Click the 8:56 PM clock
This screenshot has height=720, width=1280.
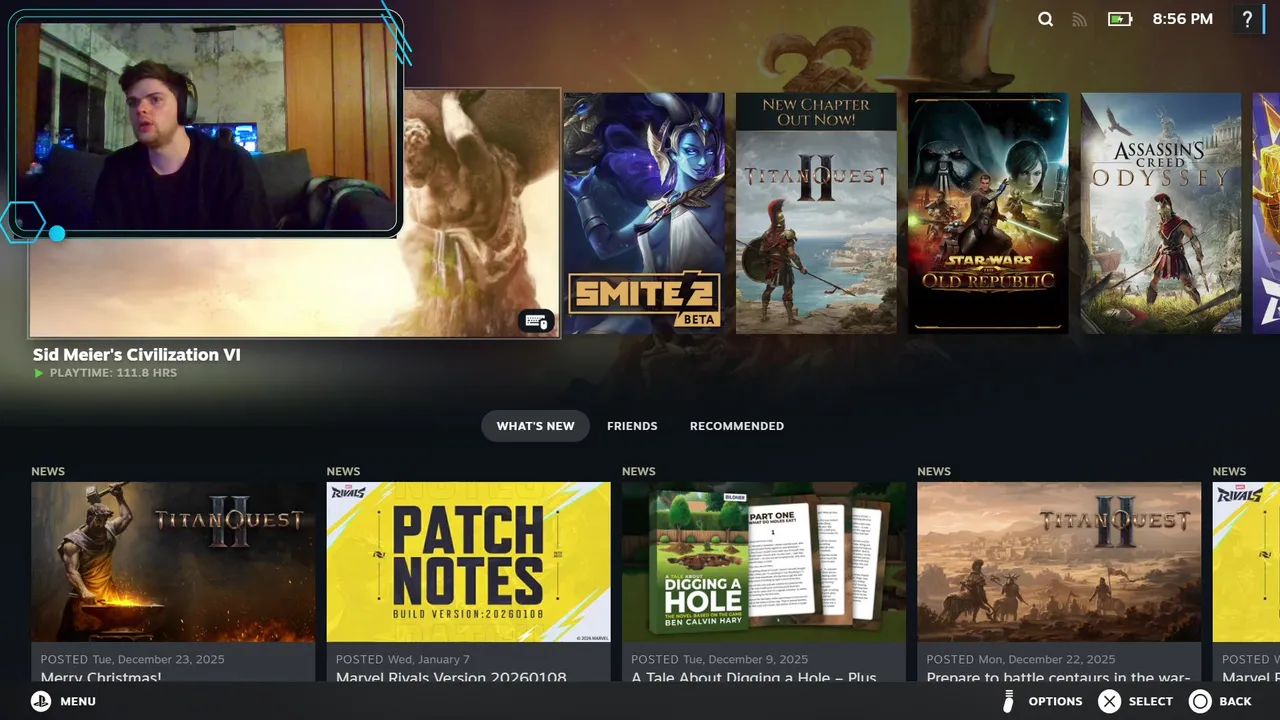click(x=1182, y=19)
